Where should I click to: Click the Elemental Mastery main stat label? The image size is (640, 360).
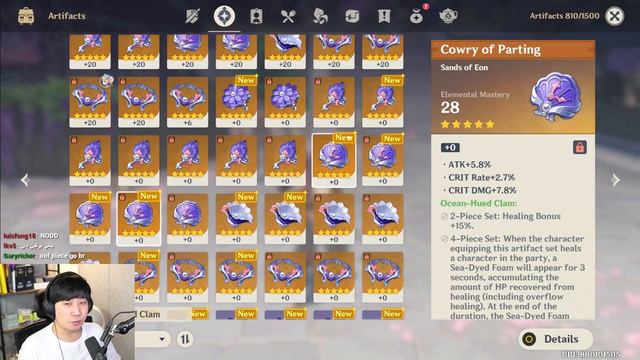pyautogui.click(x=475, y=95)
